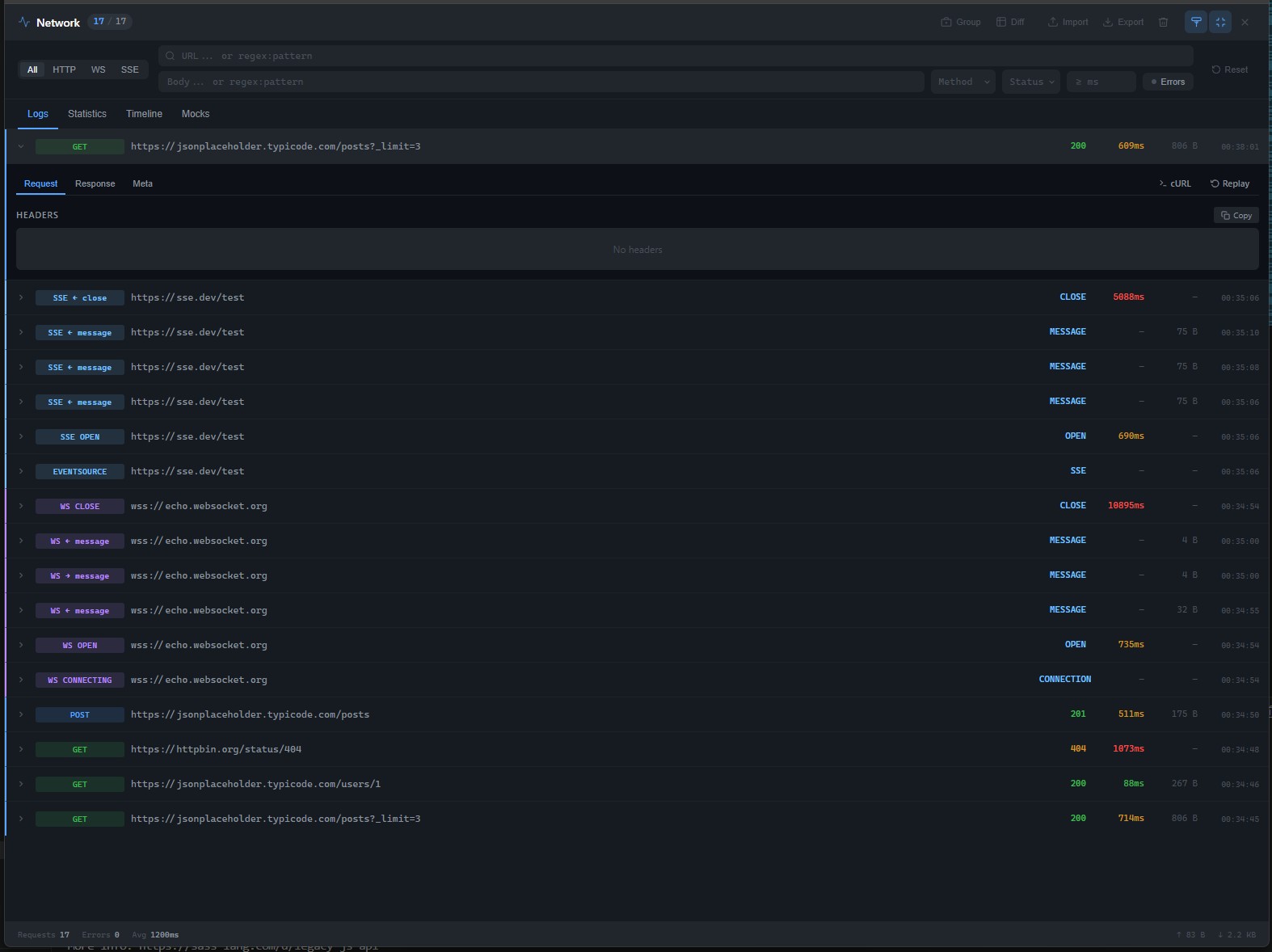Toggle the Errors only filter
Viewport: 1272px width, 952px height.
tap(1168, 82)
